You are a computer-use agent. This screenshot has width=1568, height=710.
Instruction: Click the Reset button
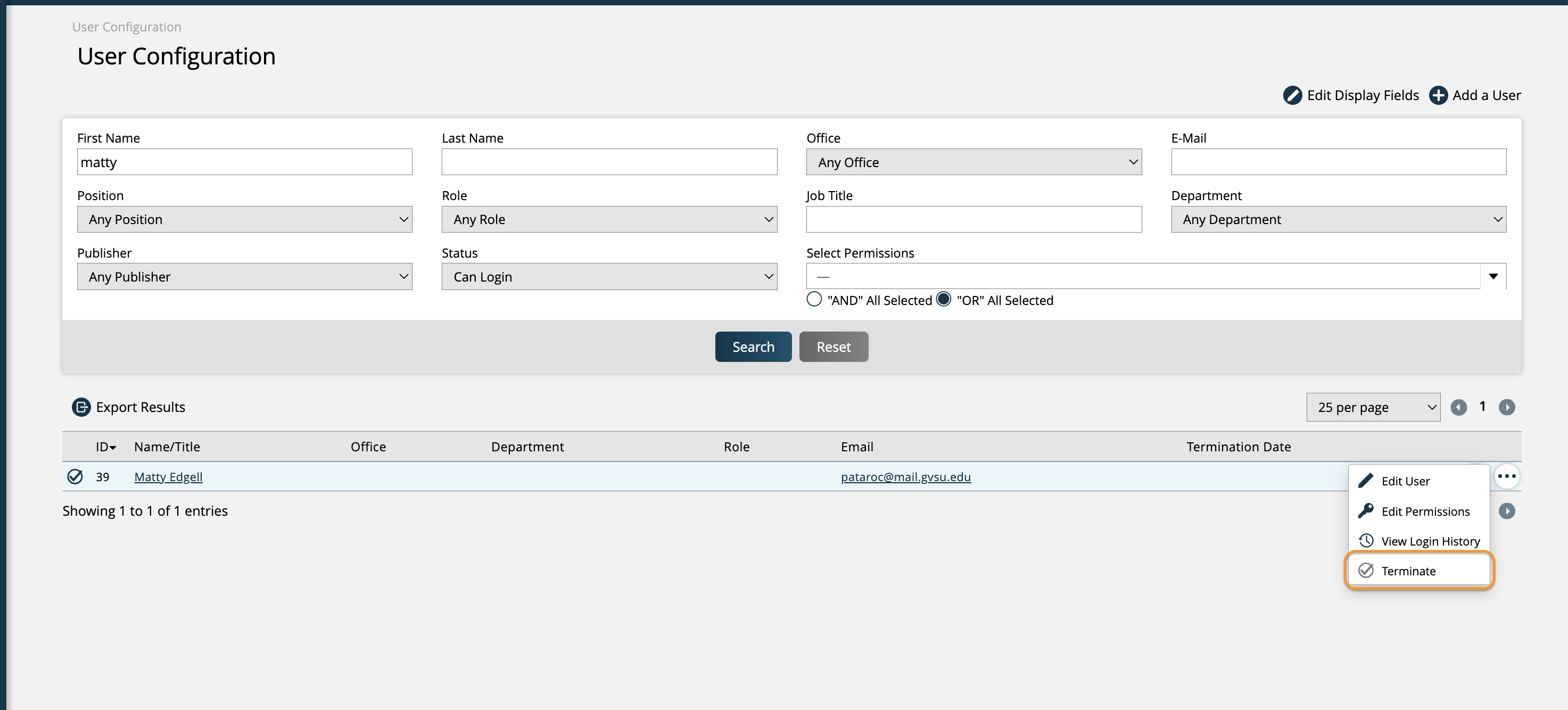point(833,346)
